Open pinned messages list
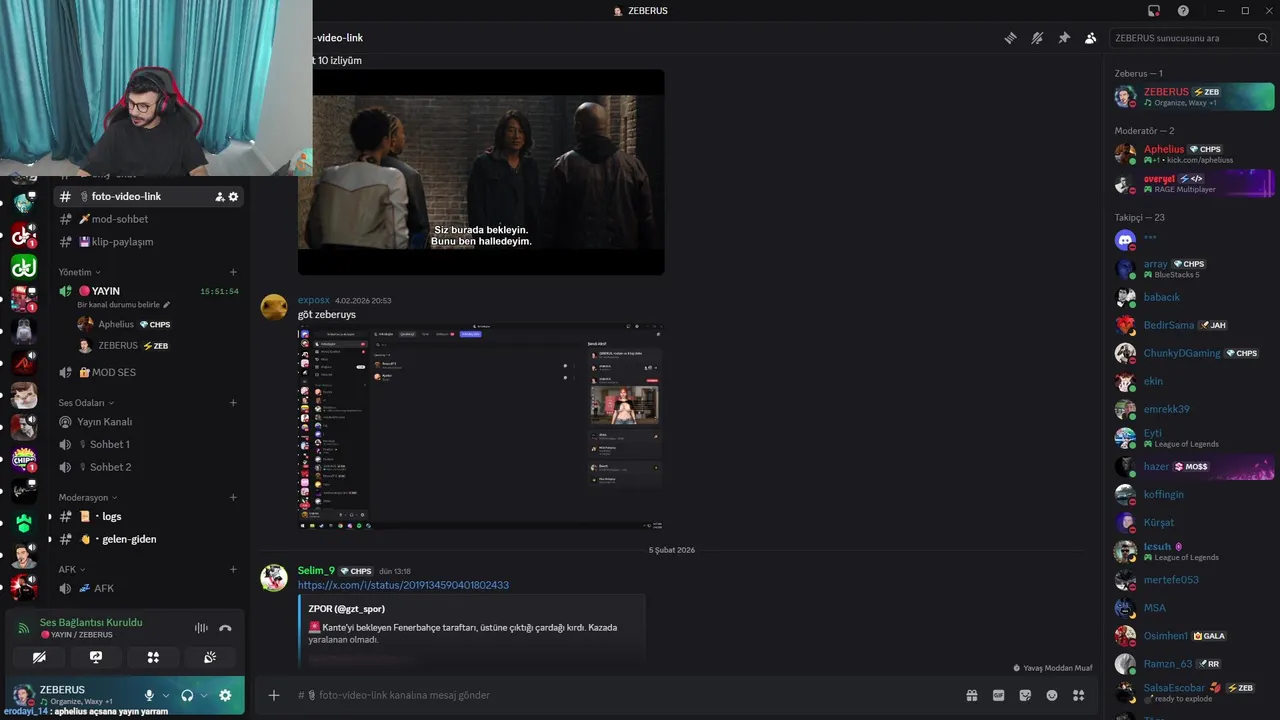 [x=1064, y=38]
